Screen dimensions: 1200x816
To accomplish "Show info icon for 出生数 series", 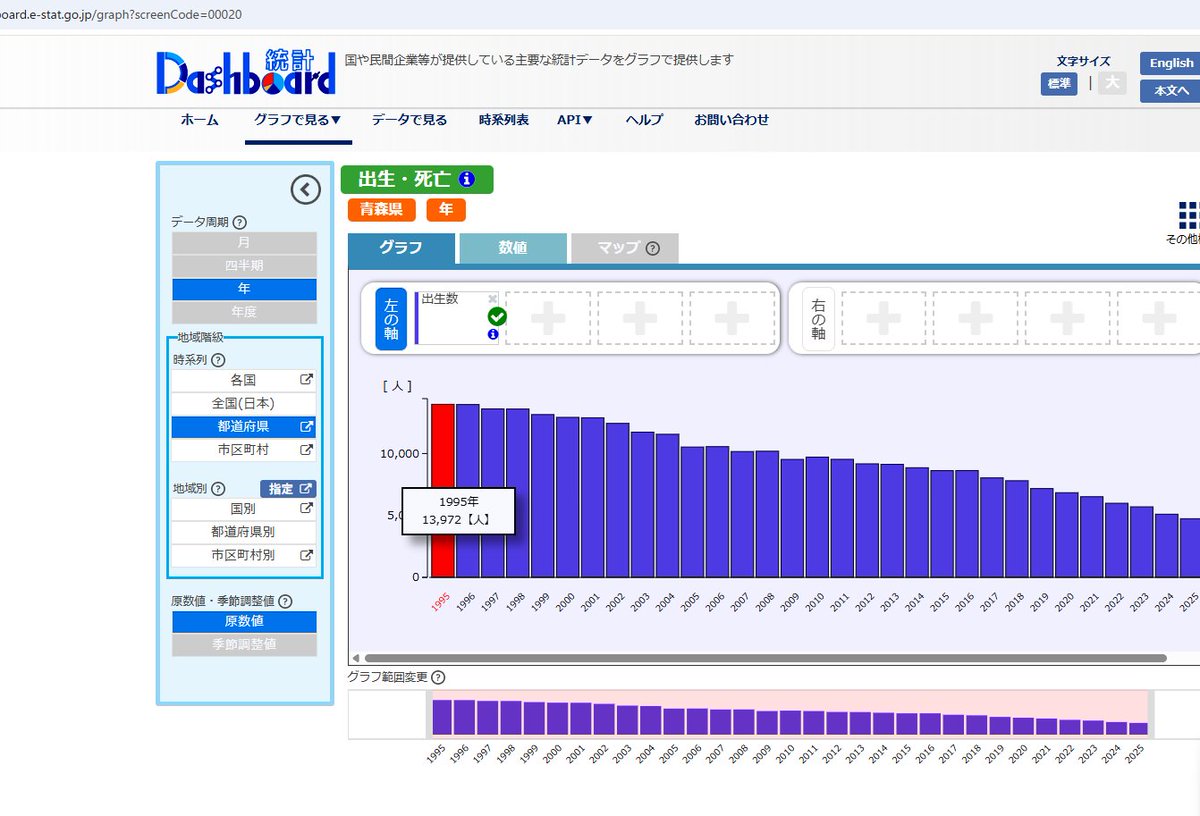I will pos(493,335).
